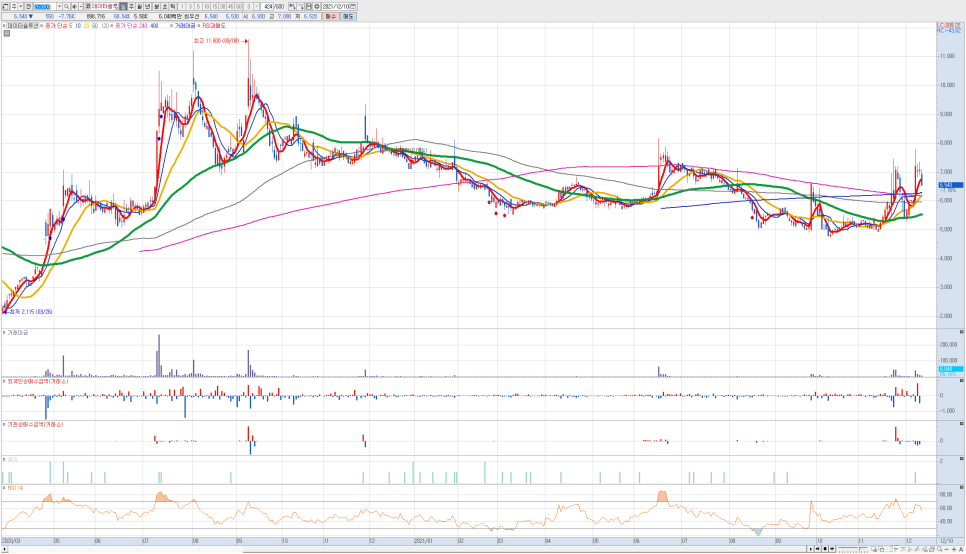The image size is (966, 554).
Task: Open dropdown beside the 주 box at top-left
Action: (21, 6)
